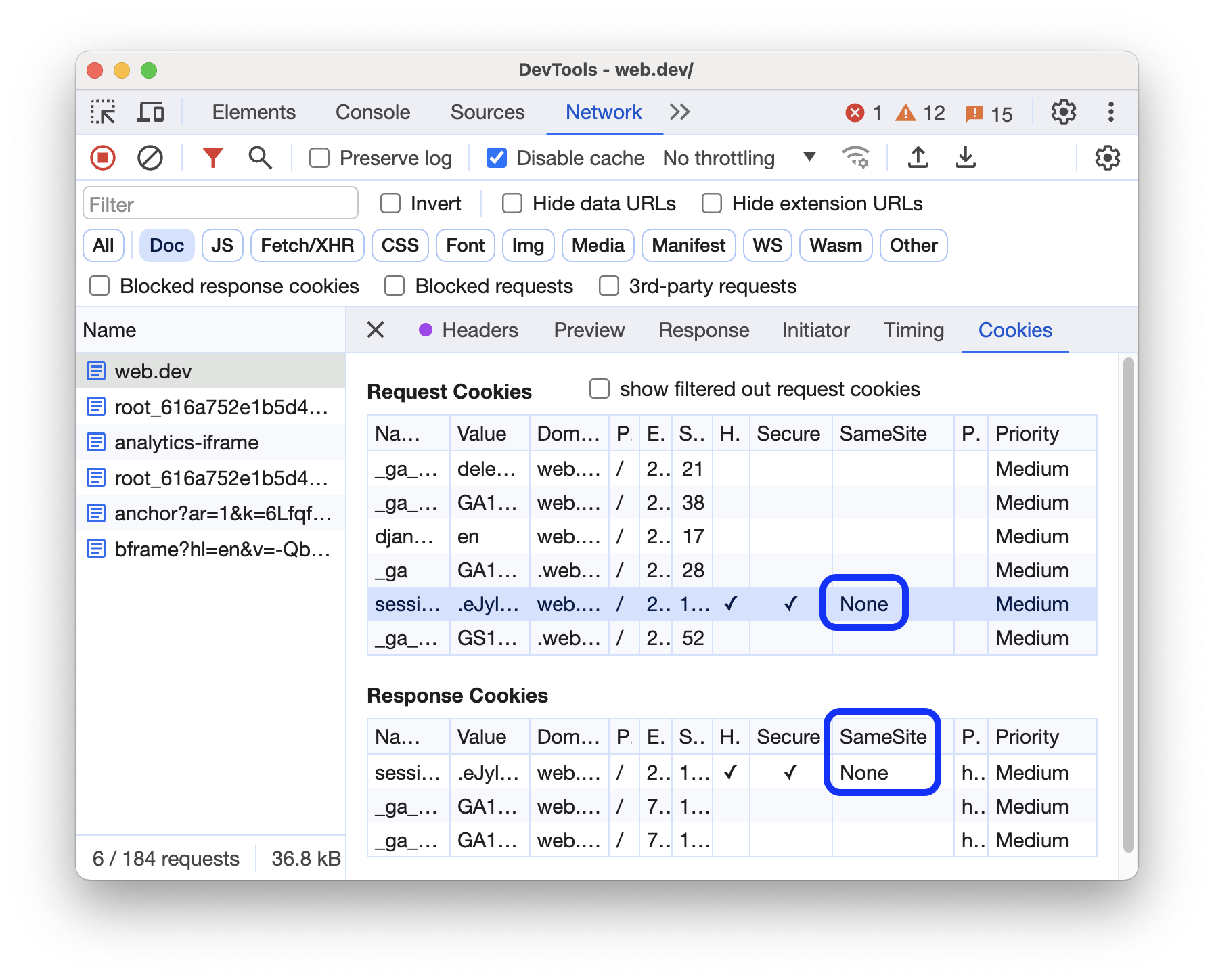
Task: Open DevTools settings gear
Action: pos(1063,112)
